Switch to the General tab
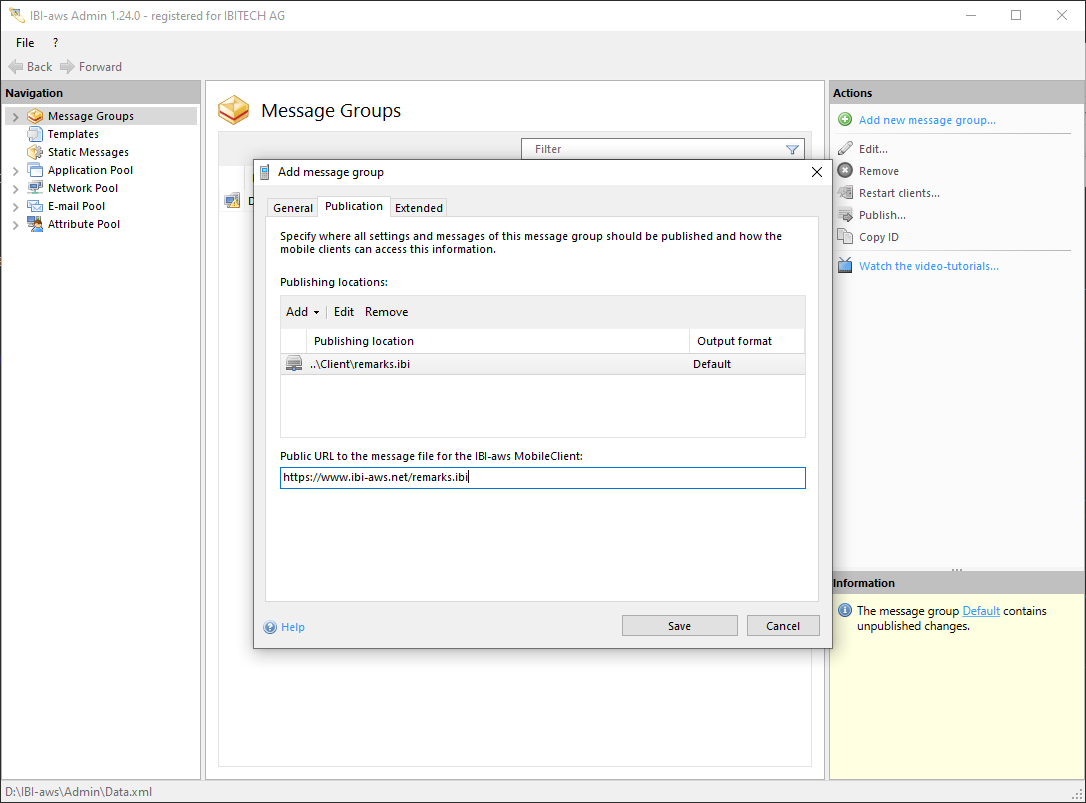 point(293,208)
